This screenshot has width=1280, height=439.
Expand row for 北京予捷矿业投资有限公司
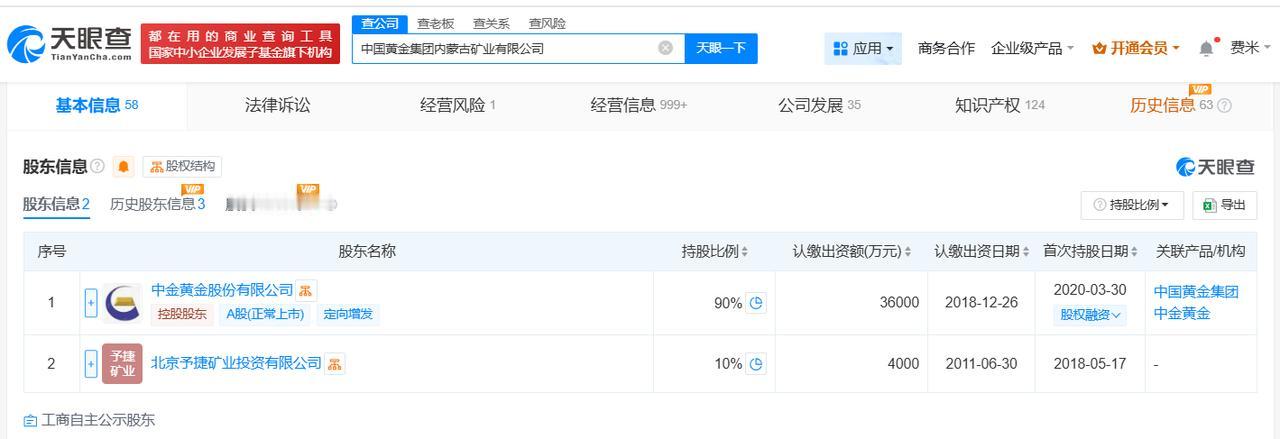(91, 364)
